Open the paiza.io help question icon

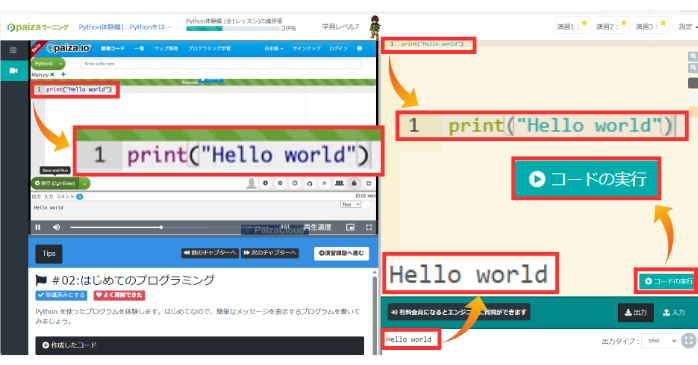coord(359,49)
